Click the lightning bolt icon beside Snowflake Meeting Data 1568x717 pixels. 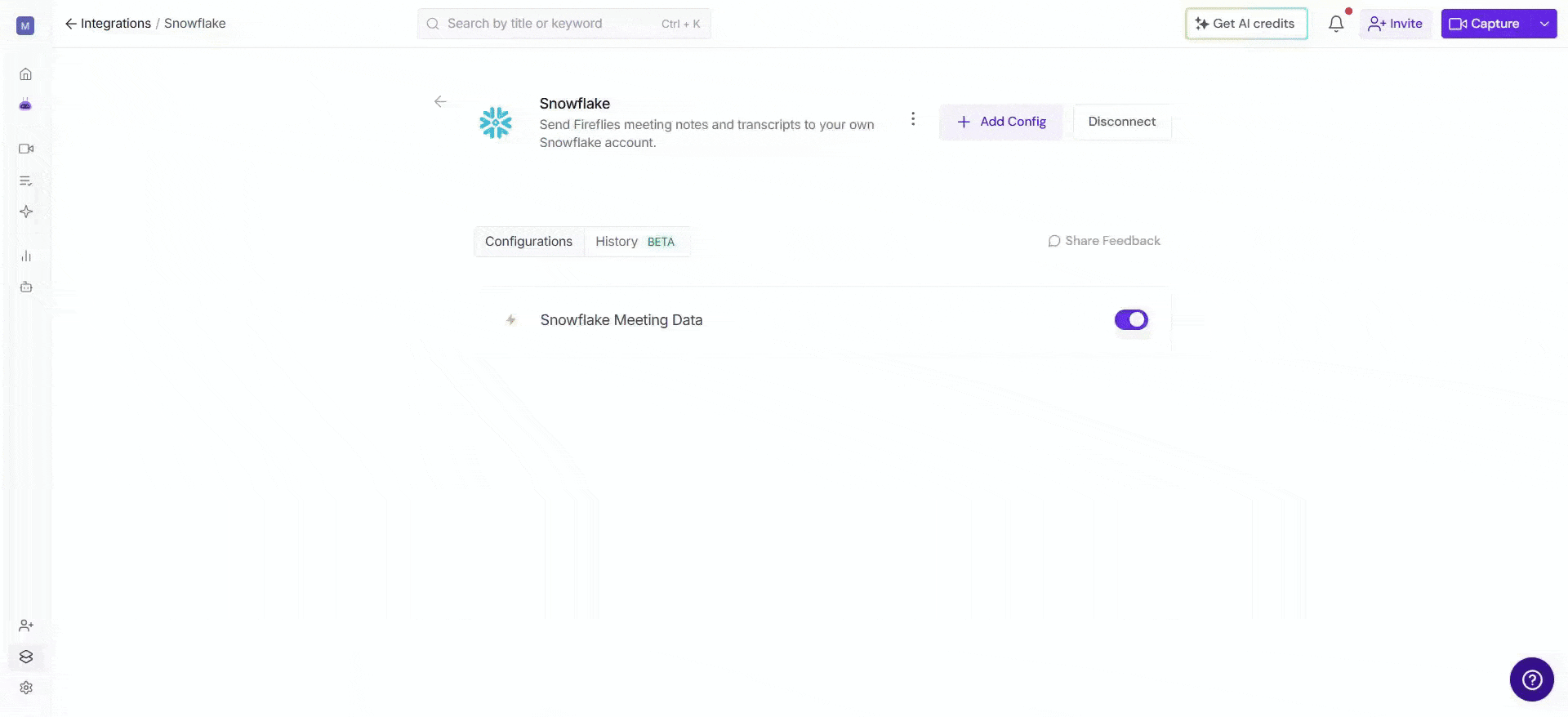tap(511, 320)
